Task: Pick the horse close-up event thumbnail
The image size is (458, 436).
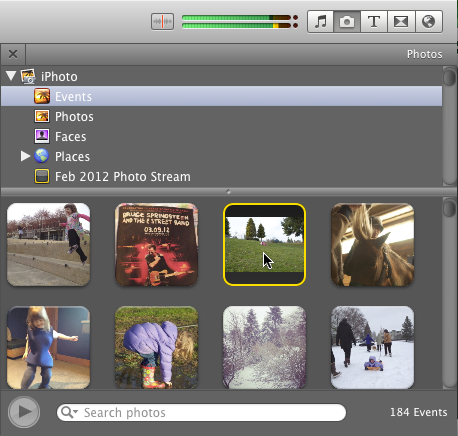Action: [x=372, y=245]
